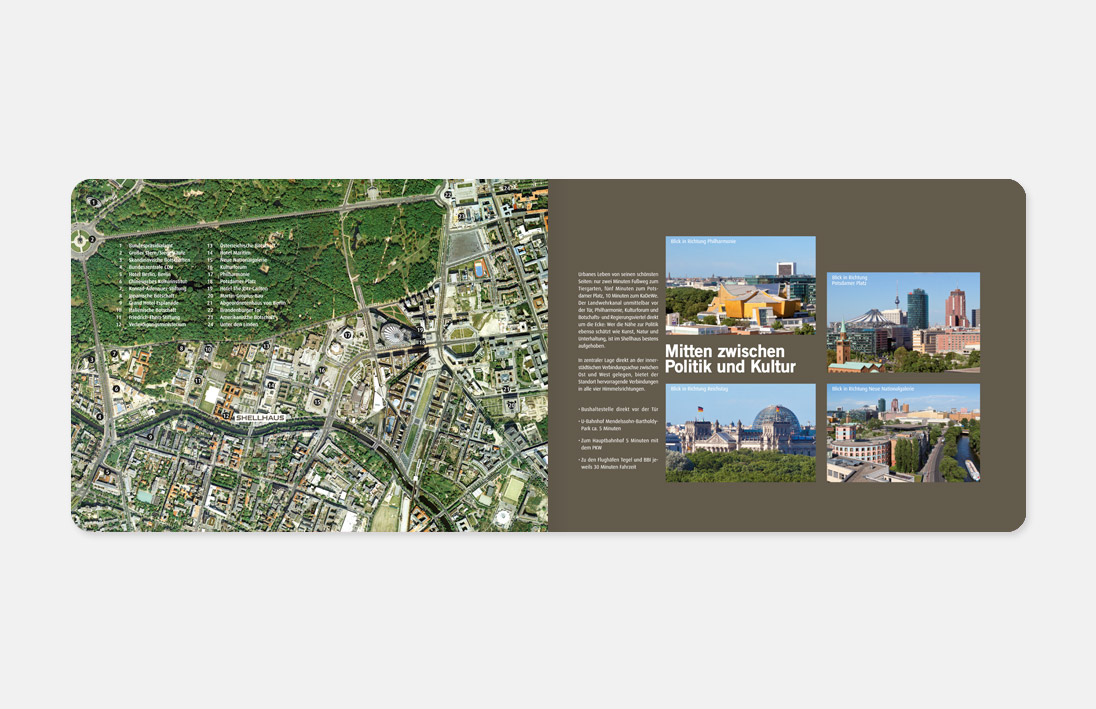Image resolution: width=1096 pixels, height=709 pixels.
Task: Click legend entry '14 Hotel Maritim'
Action: (229, 252)
